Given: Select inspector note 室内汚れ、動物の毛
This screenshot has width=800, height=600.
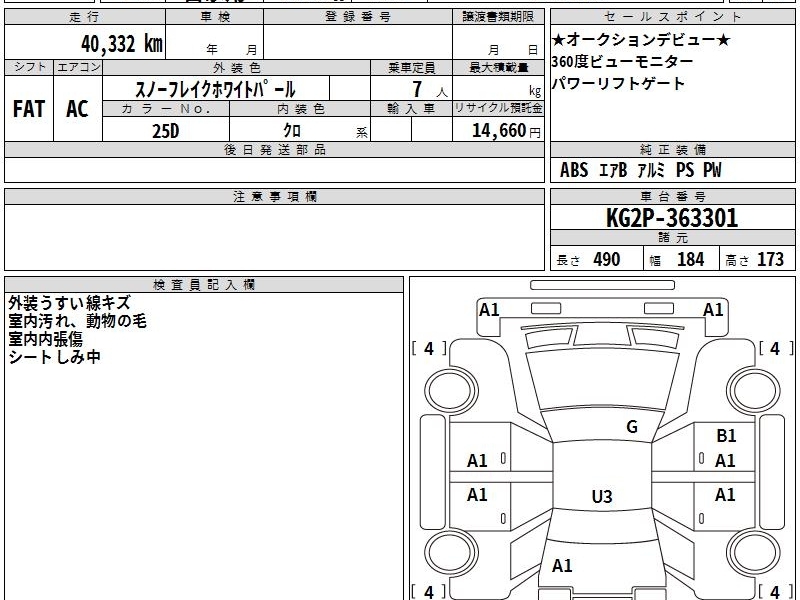Looking at the screenshot, I should point(78,321).
